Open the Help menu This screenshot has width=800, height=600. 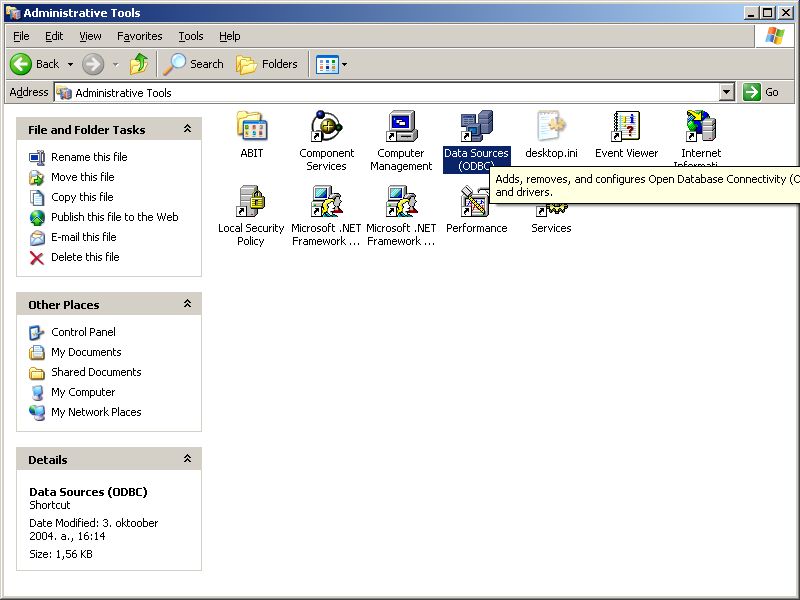(230, 36)
